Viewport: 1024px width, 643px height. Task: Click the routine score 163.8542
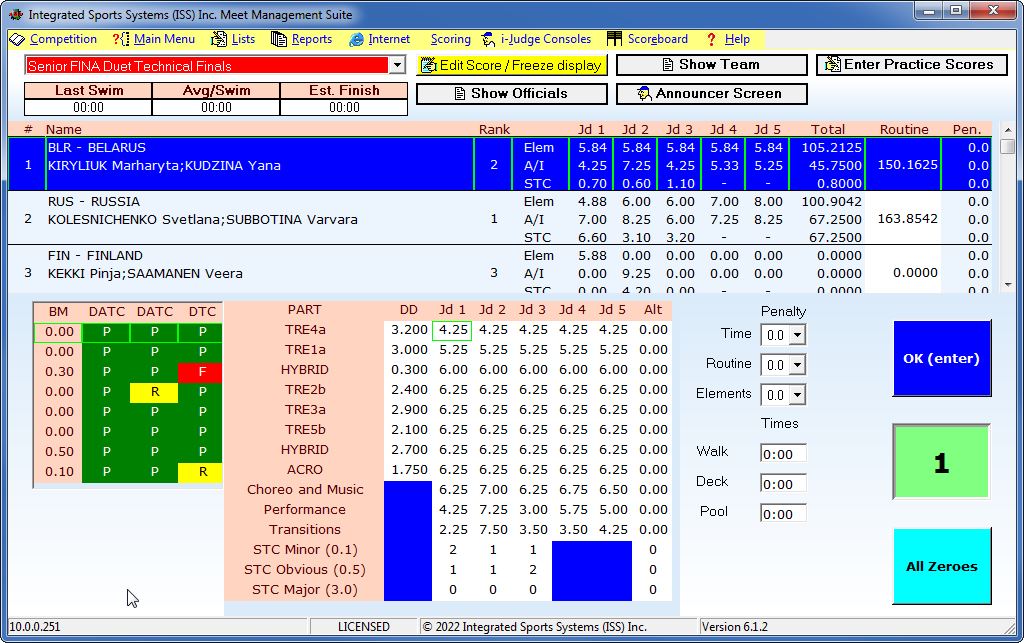tap(907, 219)
